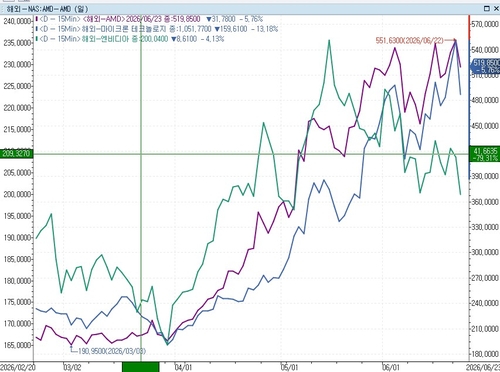Click the ▼159.6100 -13.18% change value for 마이크론
Image resolution: width=500 pixels, height=372 pixels.
point(246,29)
